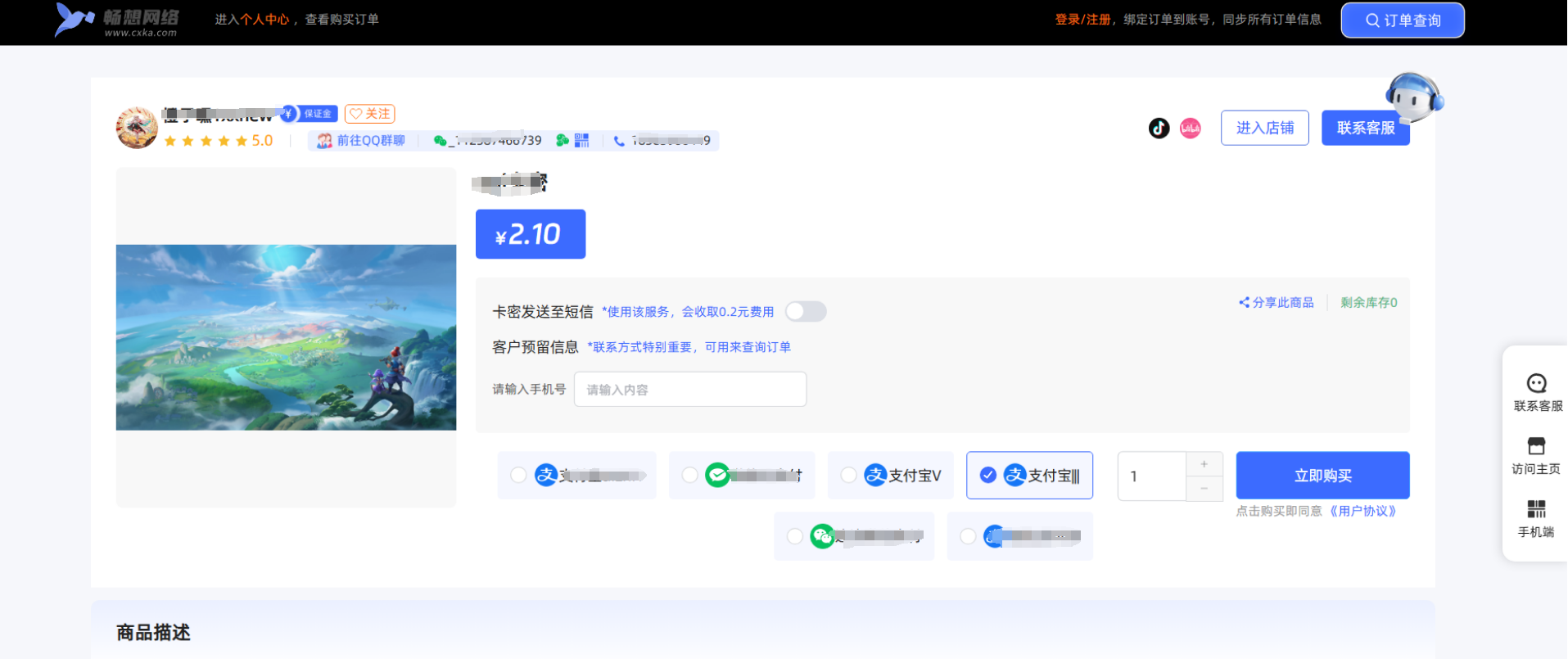Toggle the 卡密发送至短信 switch
Viewport: 1568px width, 659px height.
(x=806, y=311)
